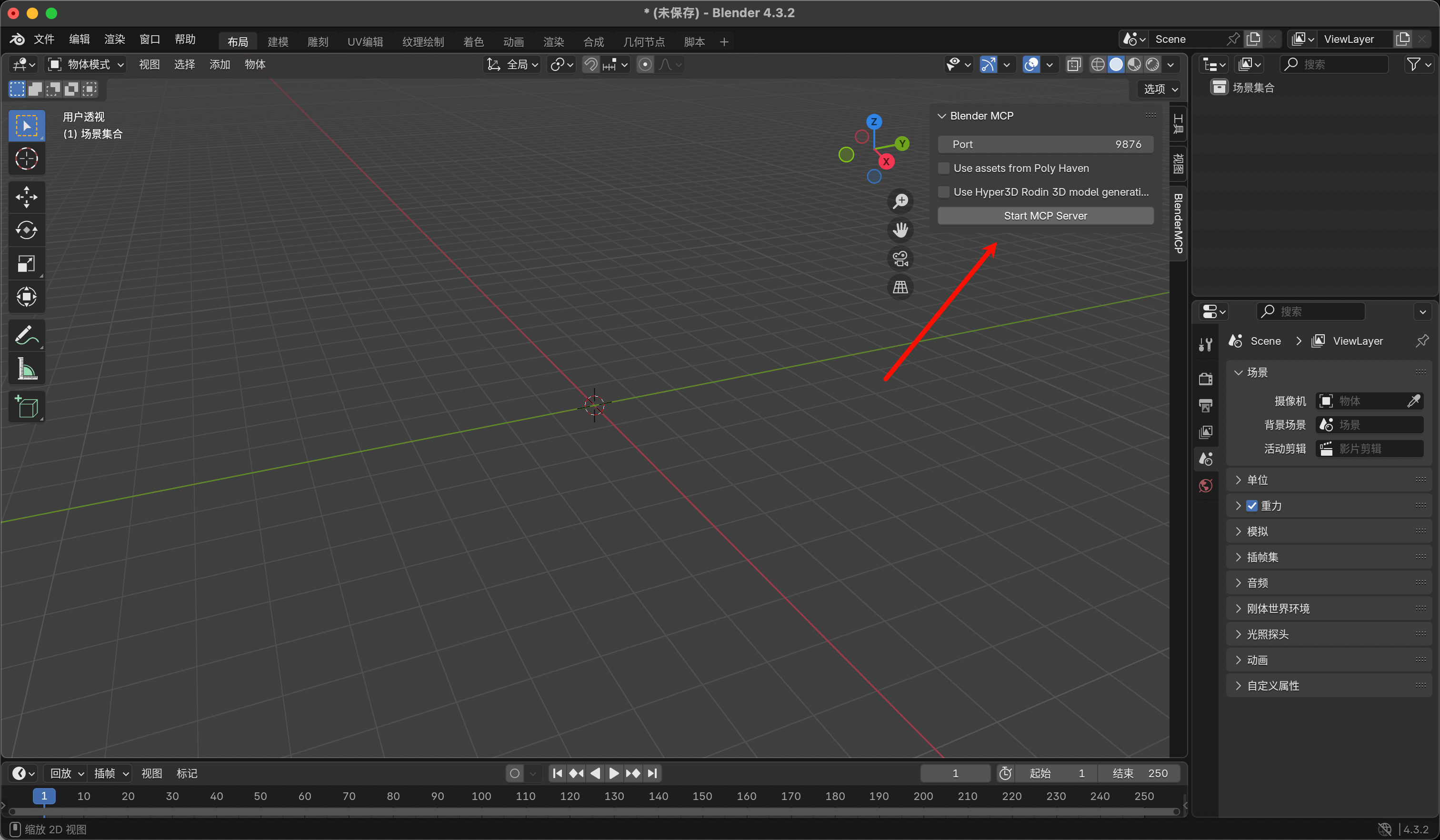
Task: Toggle viewport gizmos display
Action: tap(989, 65)
